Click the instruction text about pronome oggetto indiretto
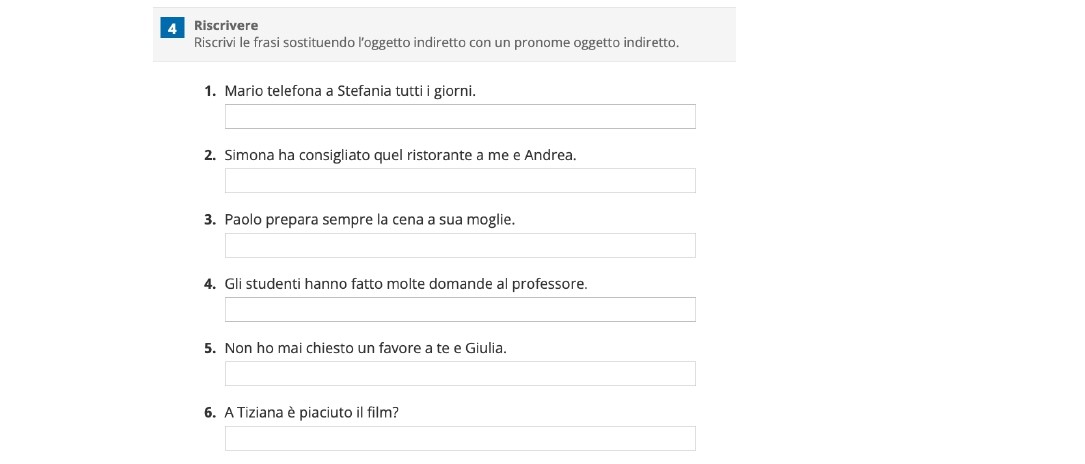This screenshot has width=1085, height=464. (x=437, y=43)
